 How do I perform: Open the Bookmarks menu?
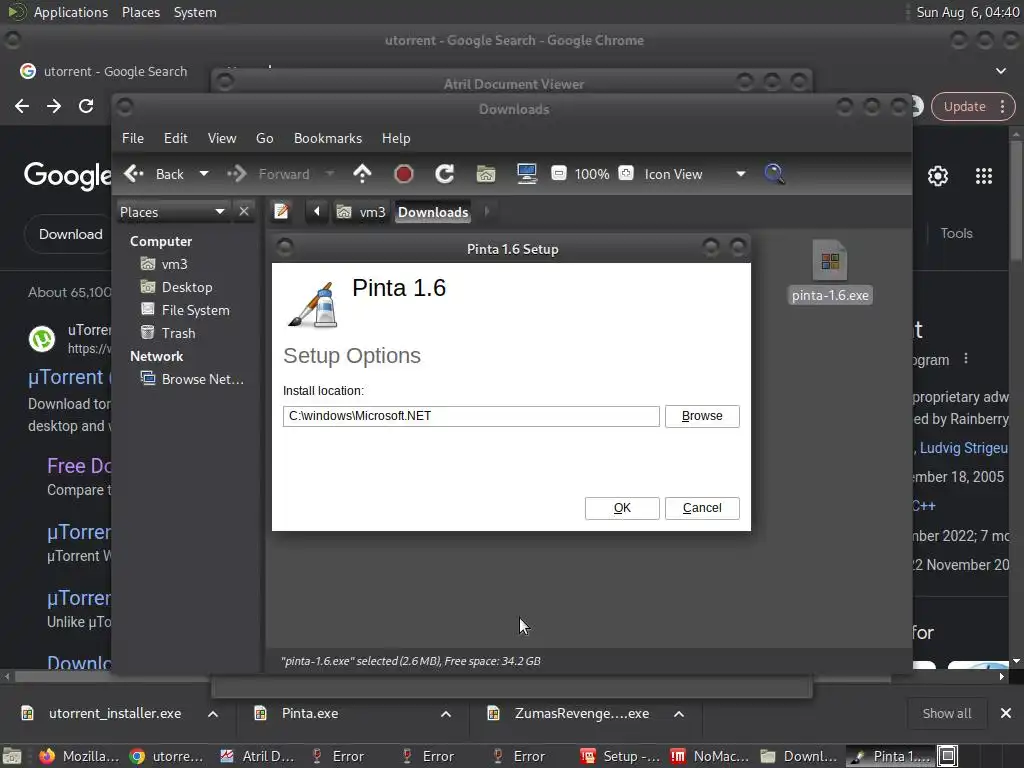[x=328, y=138]
